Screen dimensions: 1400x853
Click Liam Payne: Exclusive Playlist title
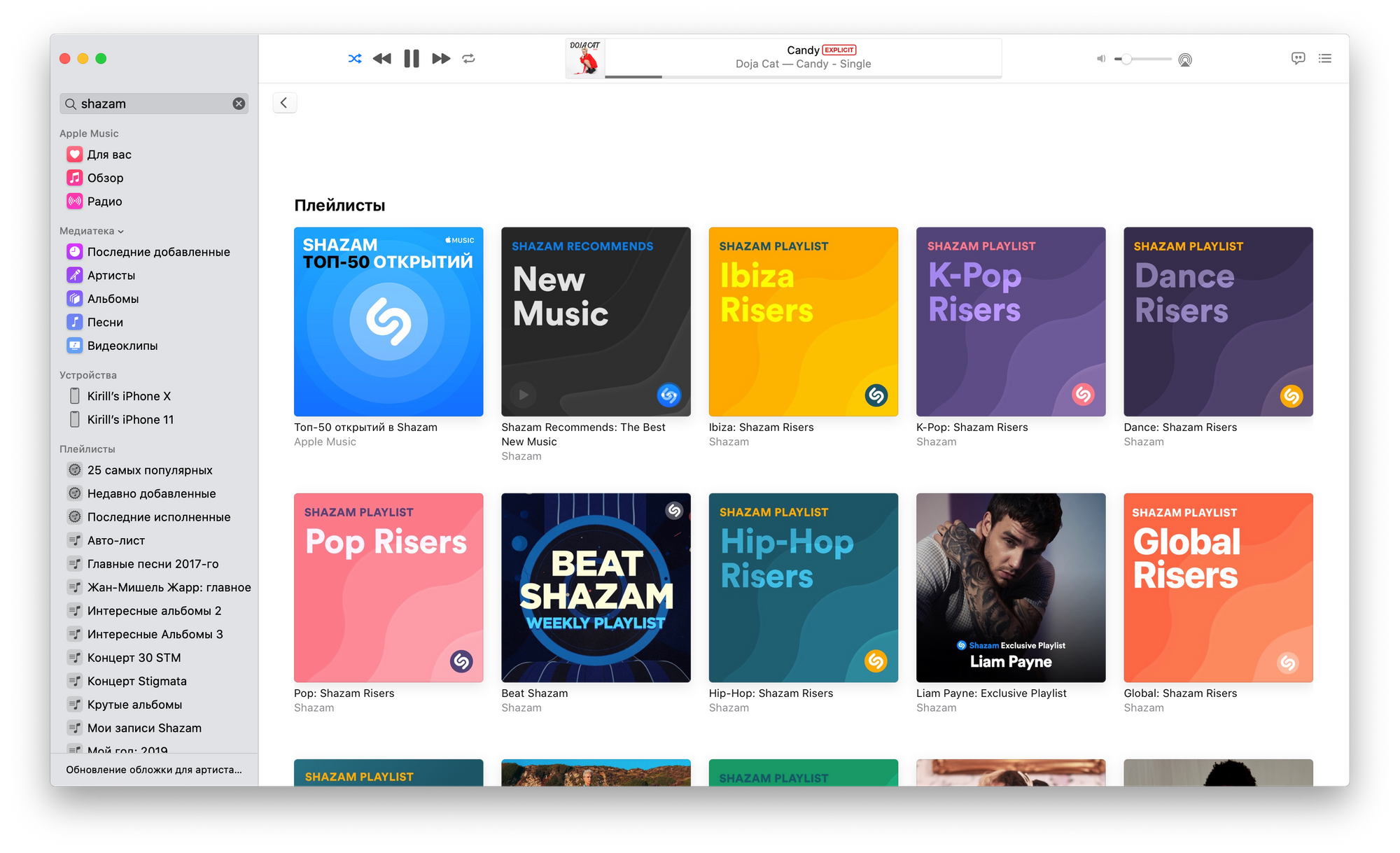[991, 693]
